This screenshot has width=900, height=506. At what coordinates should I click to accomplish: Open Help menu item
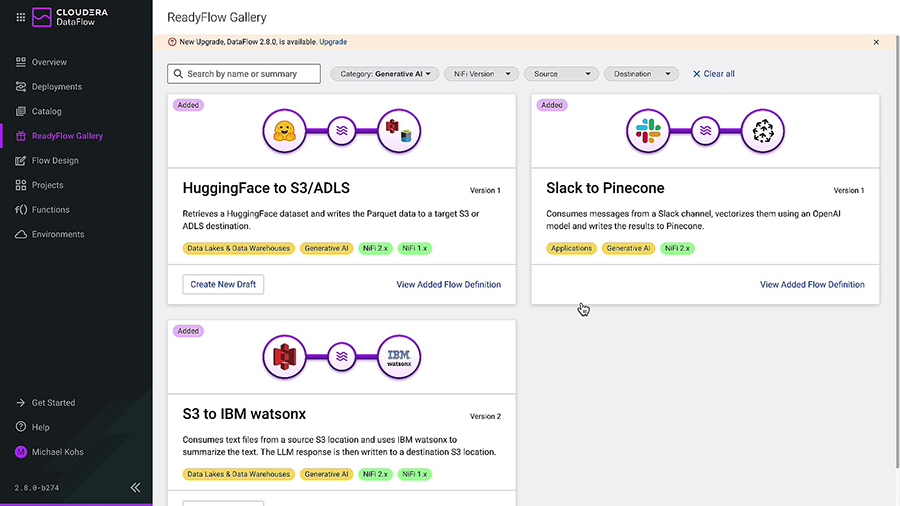pos(41,427)
